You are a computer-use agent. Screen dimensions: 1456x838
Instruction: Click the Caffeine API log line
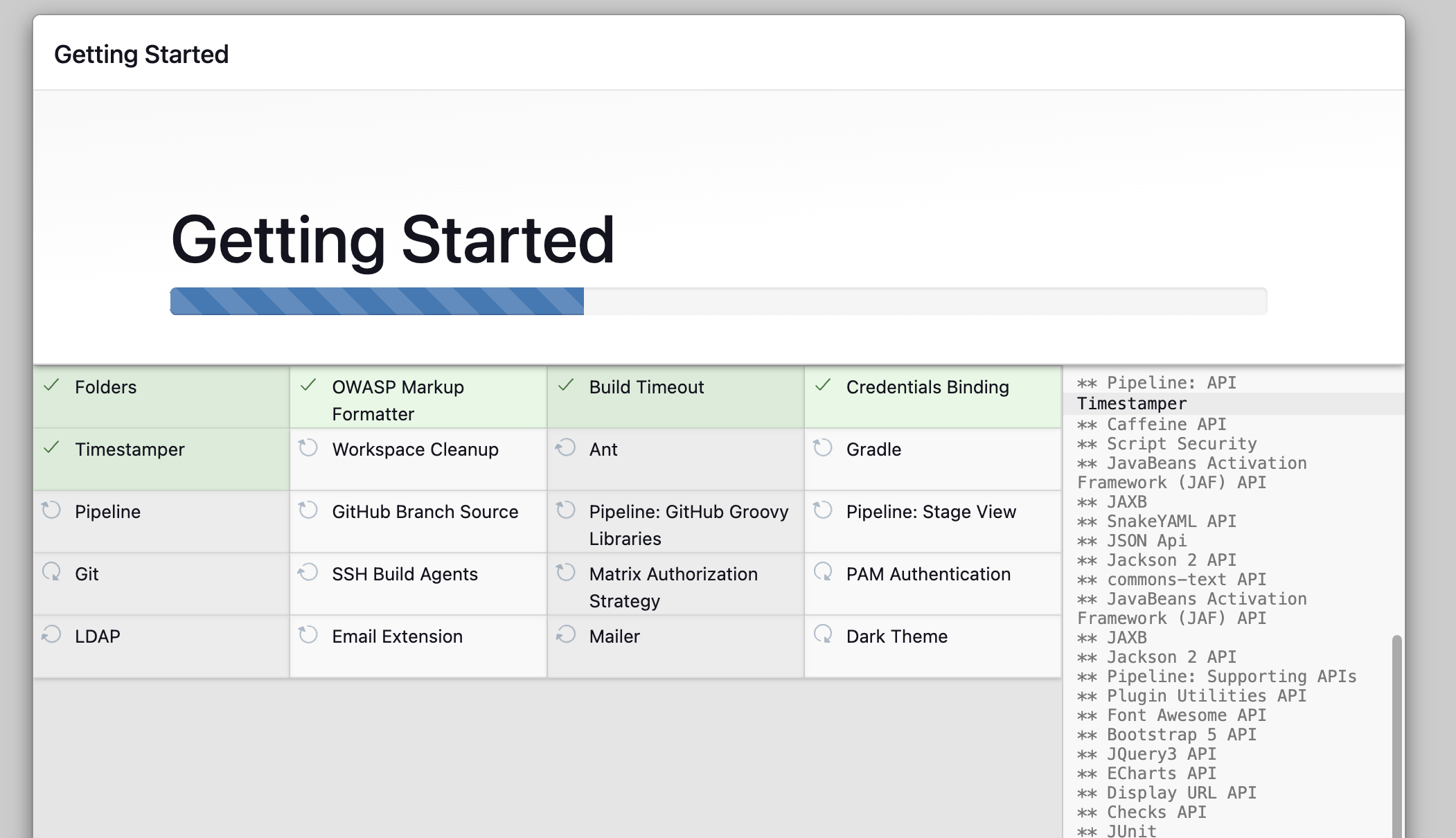[x=1152, y=425]
